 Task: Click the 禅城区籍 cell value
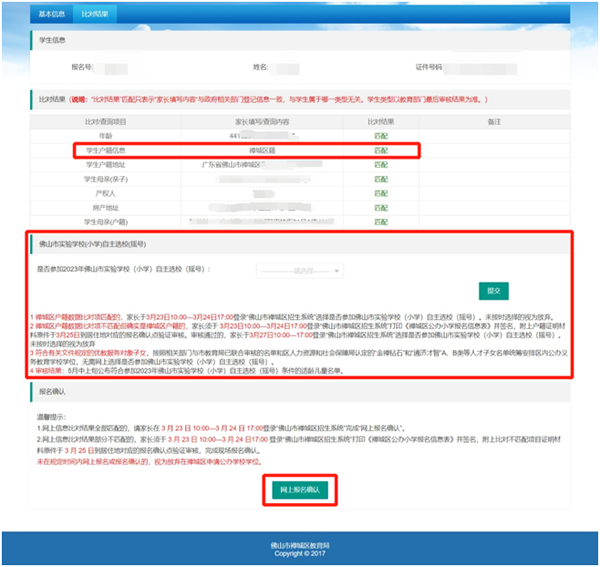point(262,150)
